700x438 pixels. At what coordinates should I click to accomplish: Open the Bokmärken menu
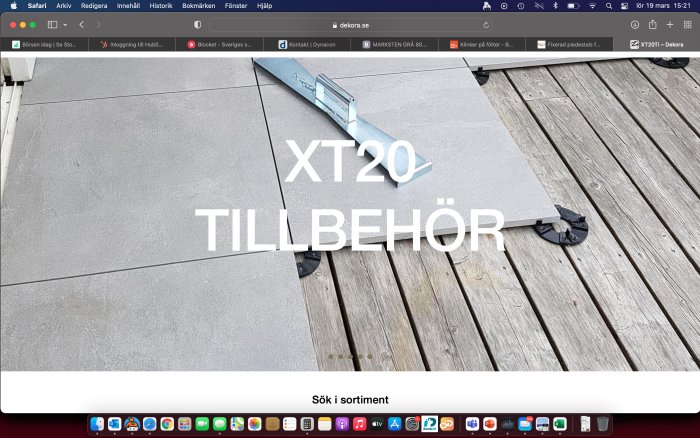(198, 6)
